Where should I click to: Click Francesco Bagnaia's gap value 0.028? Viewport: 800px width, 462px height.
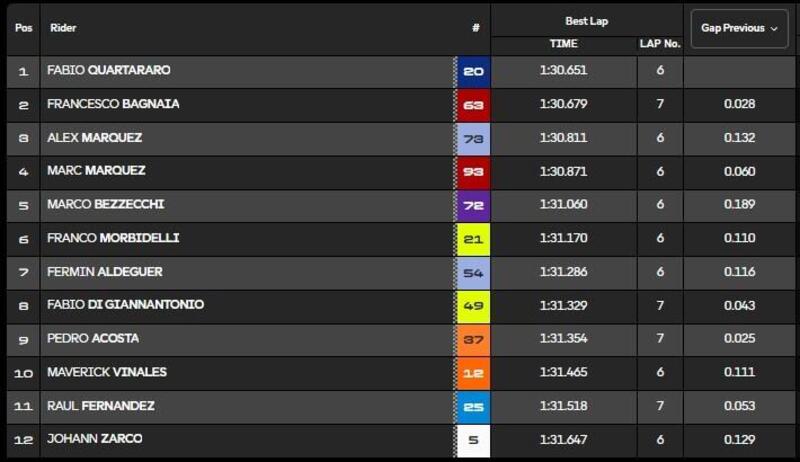(739, 104)
